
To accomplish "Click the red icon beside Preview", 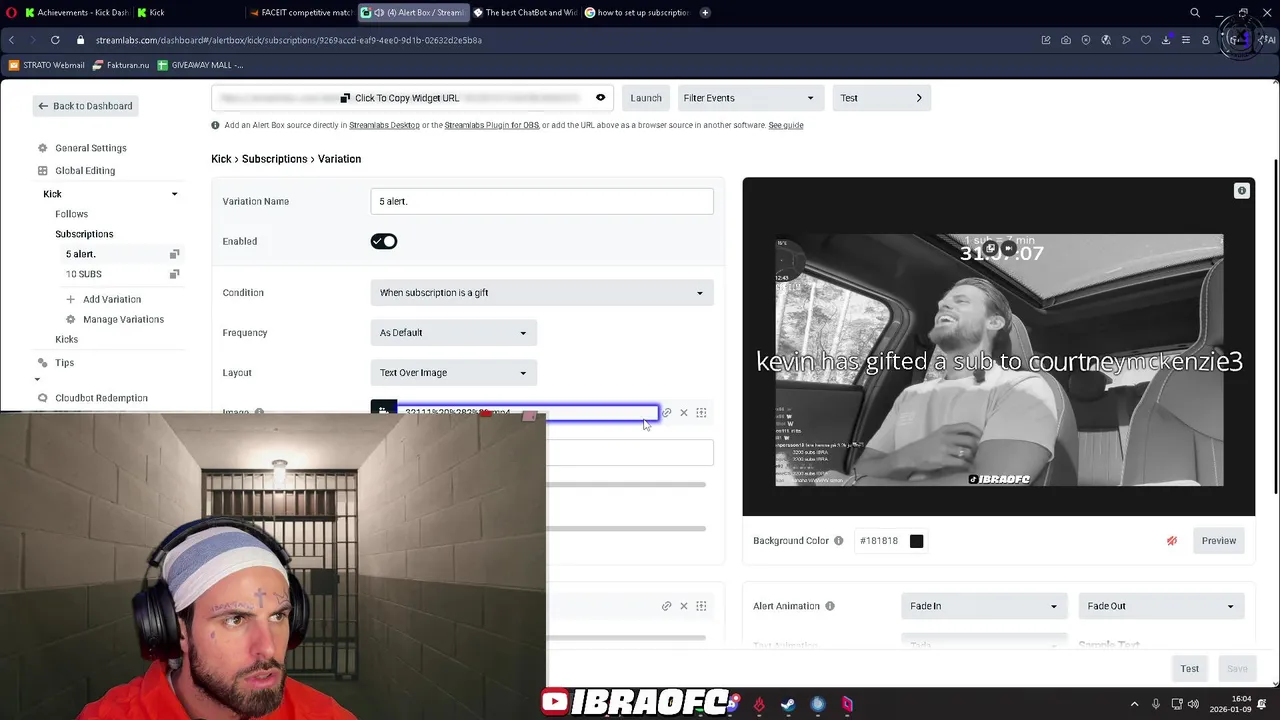I will [1172, 541].
